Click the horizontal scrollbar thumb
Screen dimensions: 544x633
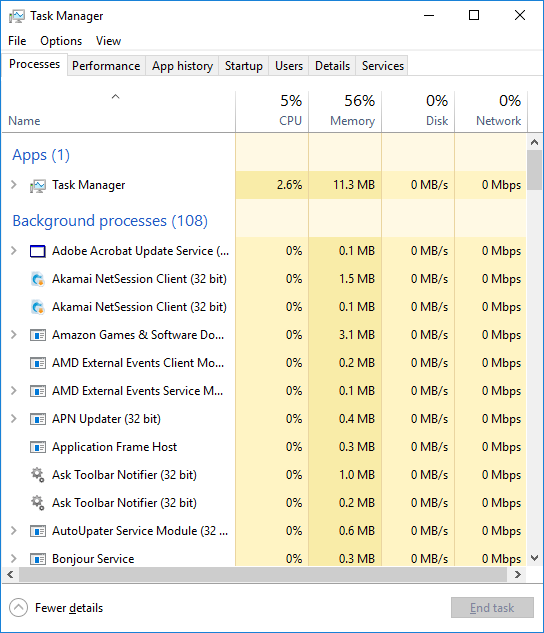click(263, 574)
